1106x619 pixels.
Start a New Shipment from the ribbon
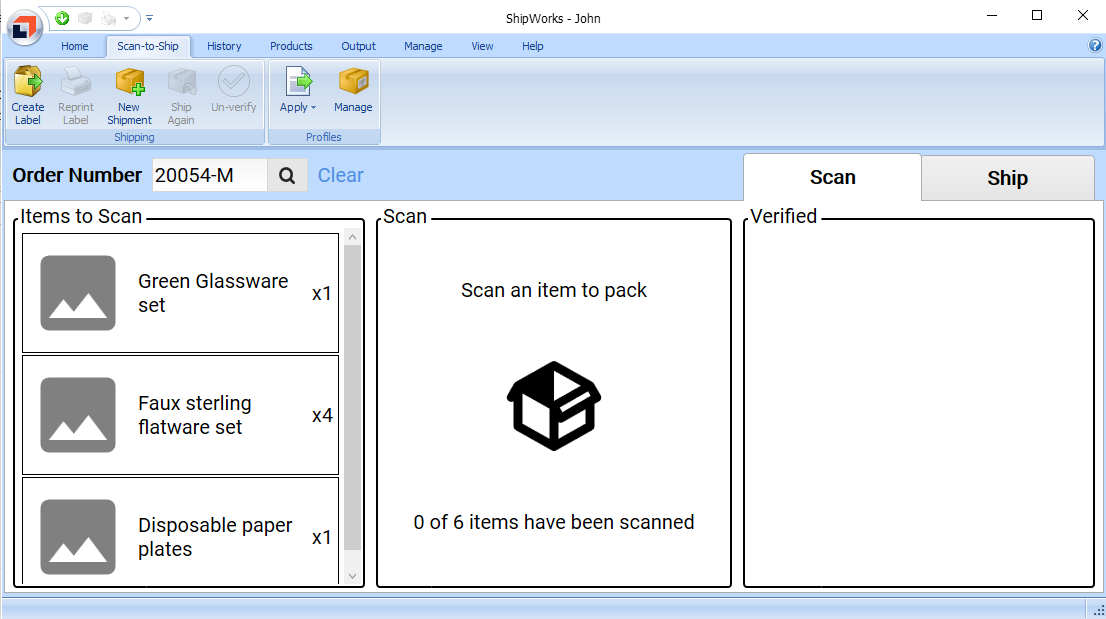(129, 95)
